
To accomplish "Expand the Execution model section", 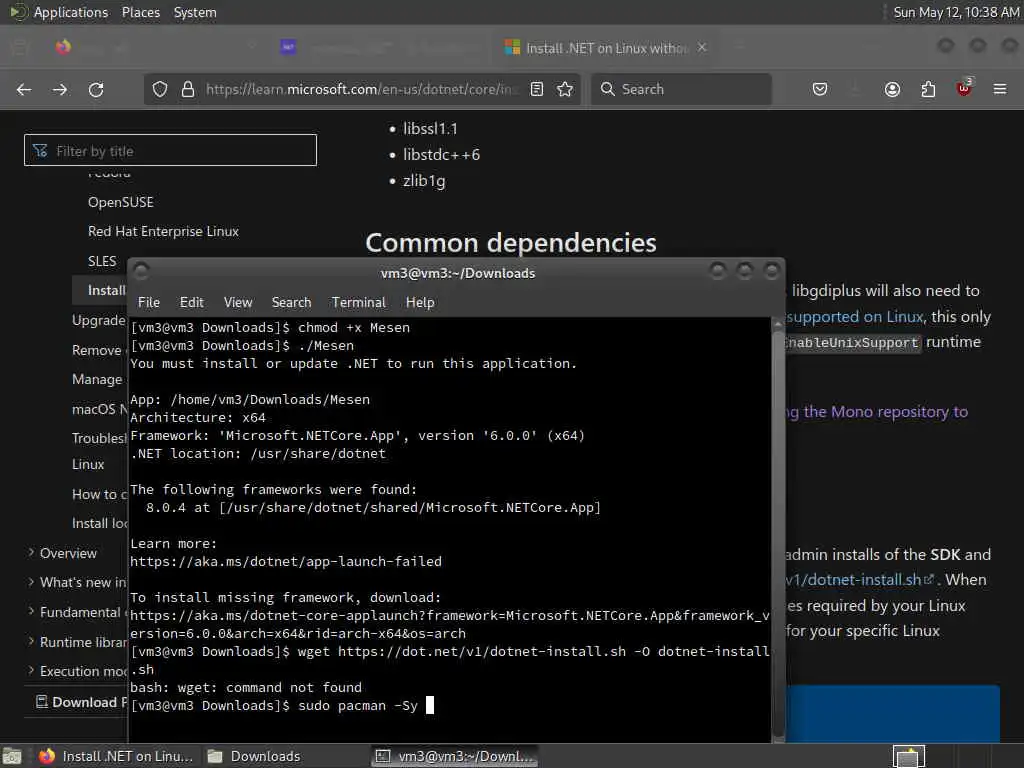I will [77, 671].
